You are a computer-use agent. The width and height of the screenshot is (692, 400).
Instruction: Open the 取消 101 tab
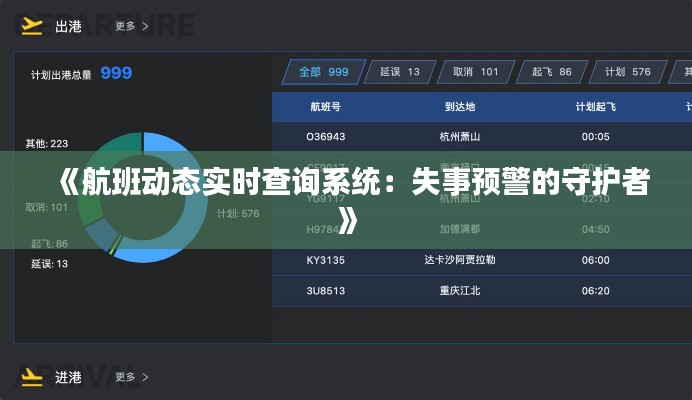point(475,72)
